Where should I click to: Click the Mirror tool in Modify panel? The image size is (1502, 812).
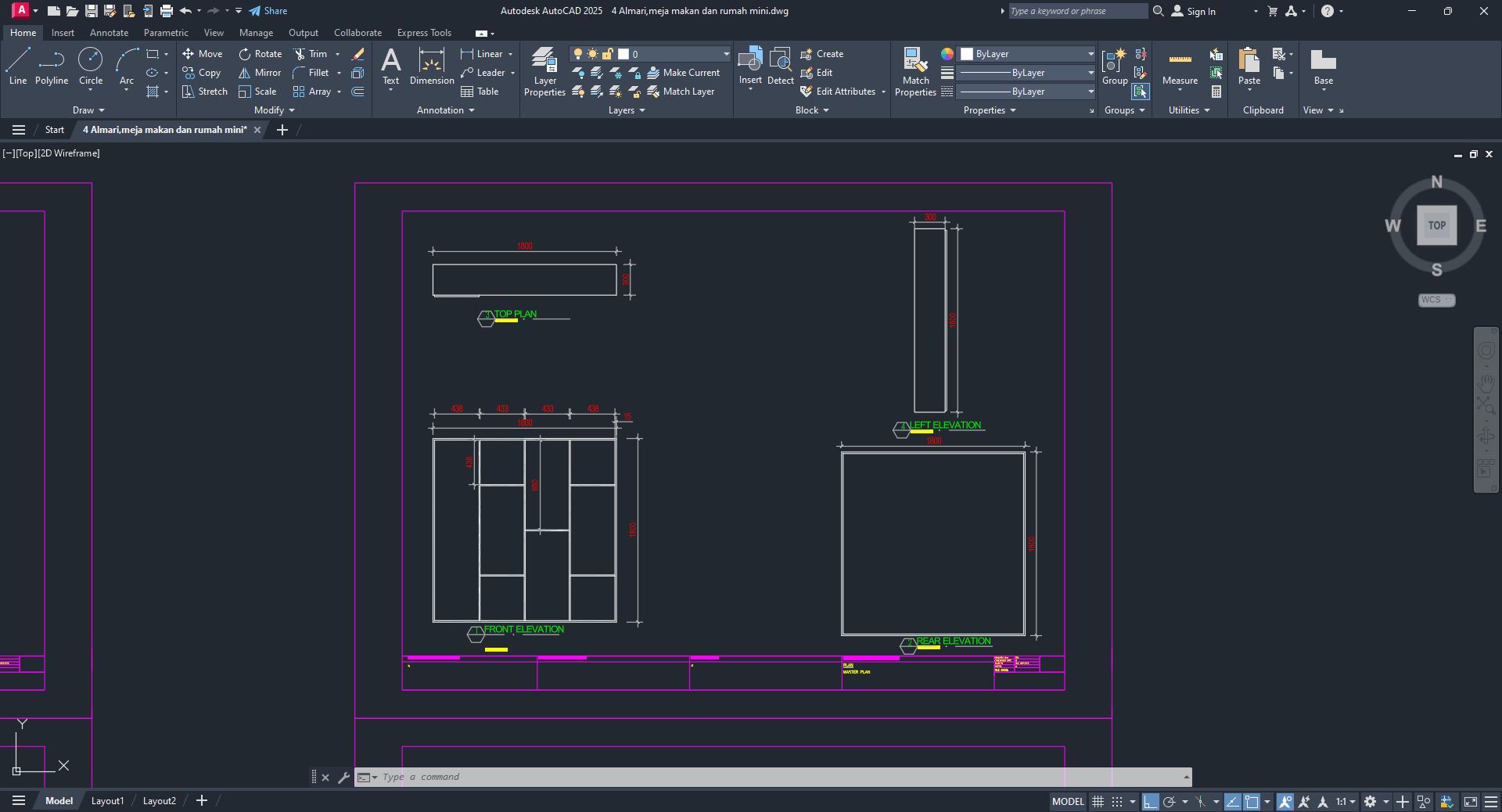coord(260,73)
